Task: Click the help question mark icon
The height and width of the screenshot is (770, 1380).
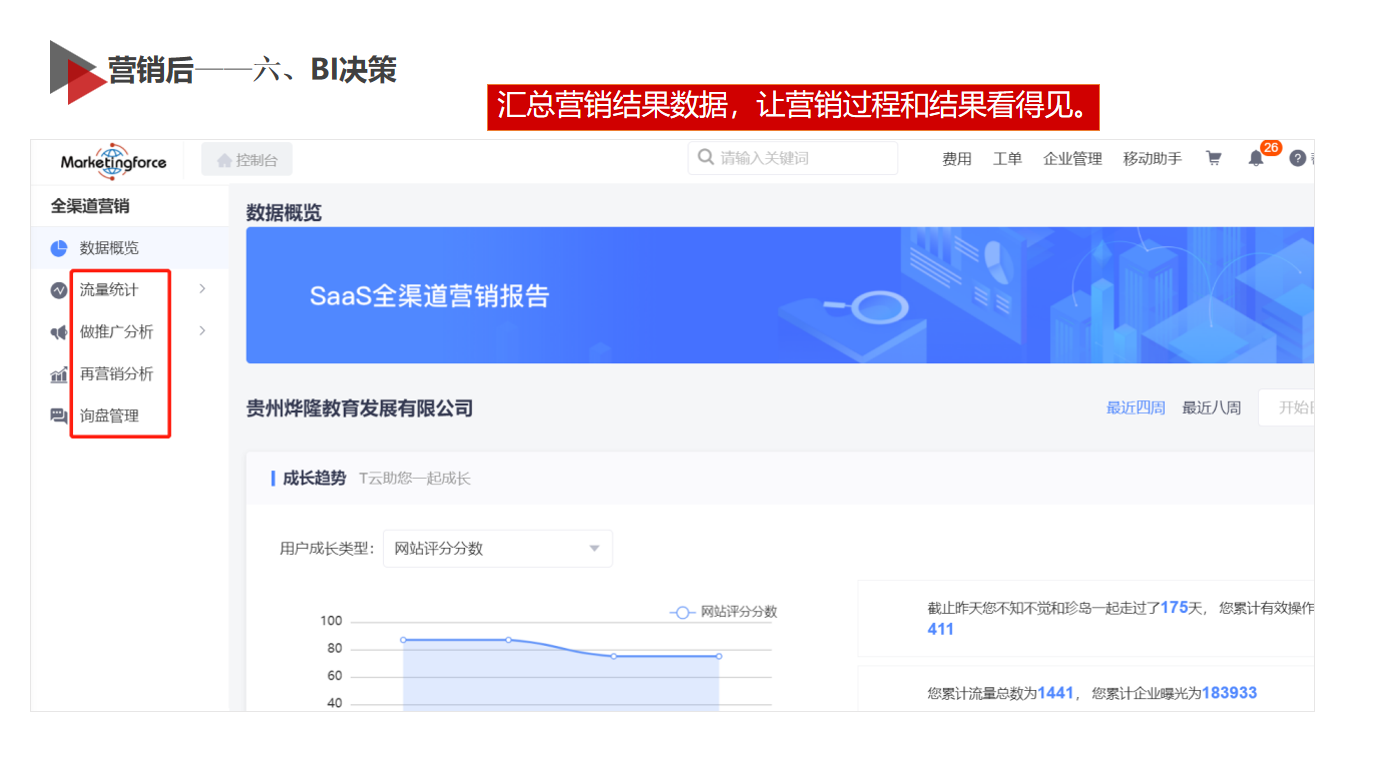Action: [x=1297, y=158]
